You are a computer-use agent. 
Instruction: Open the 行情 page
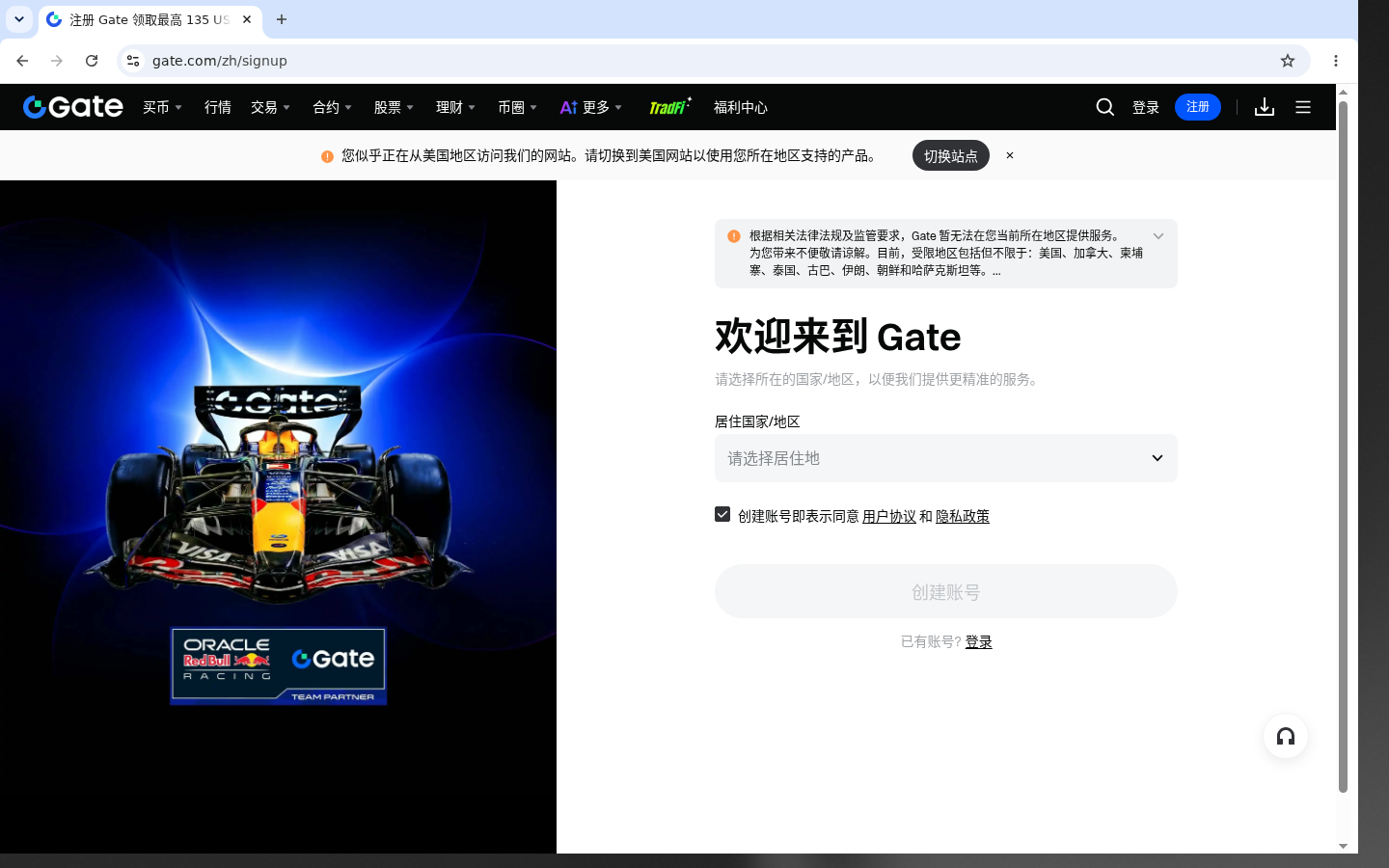[x=218, y=107]
